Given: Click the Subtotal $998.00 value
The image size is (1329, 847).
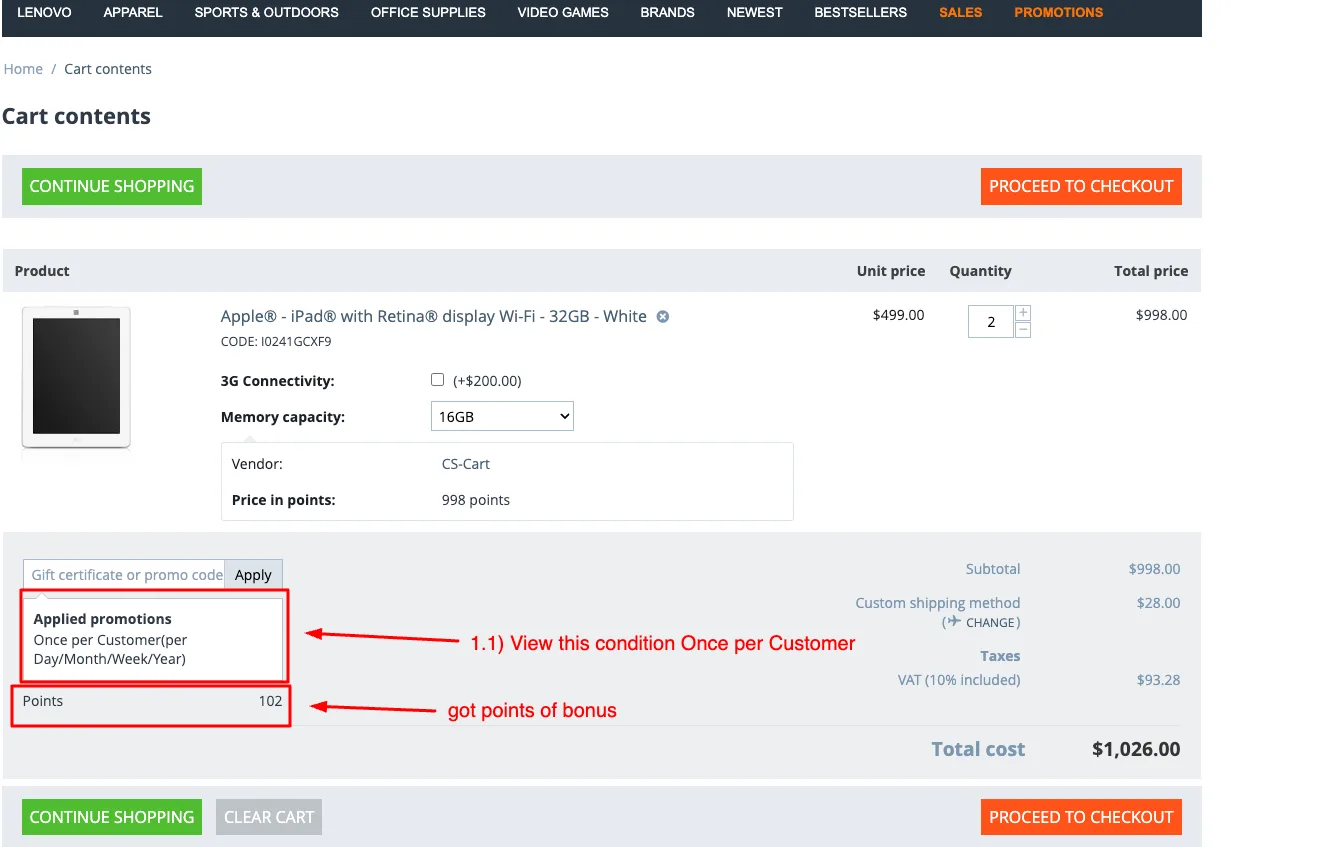Looking at the screenshot, I should coord(1155,569).
